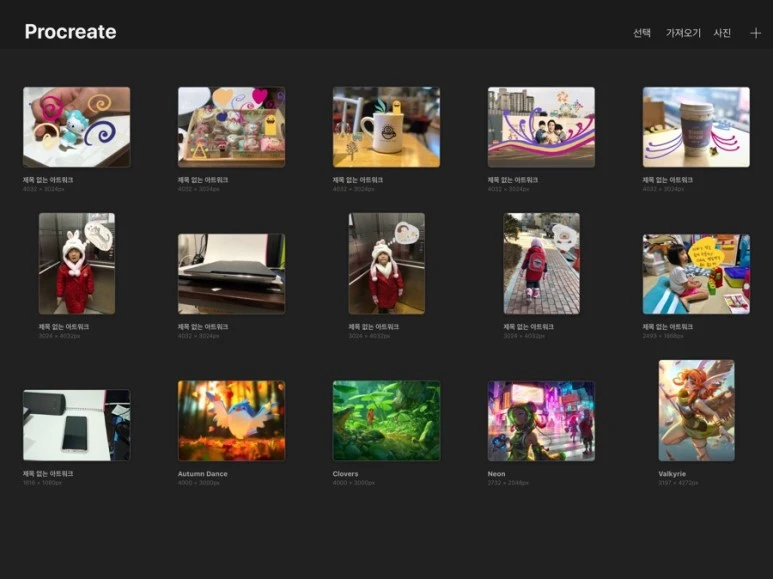773x579 pixels.
Task: Open 가져오기 to import a file
Action: click(x=683, y=33)
